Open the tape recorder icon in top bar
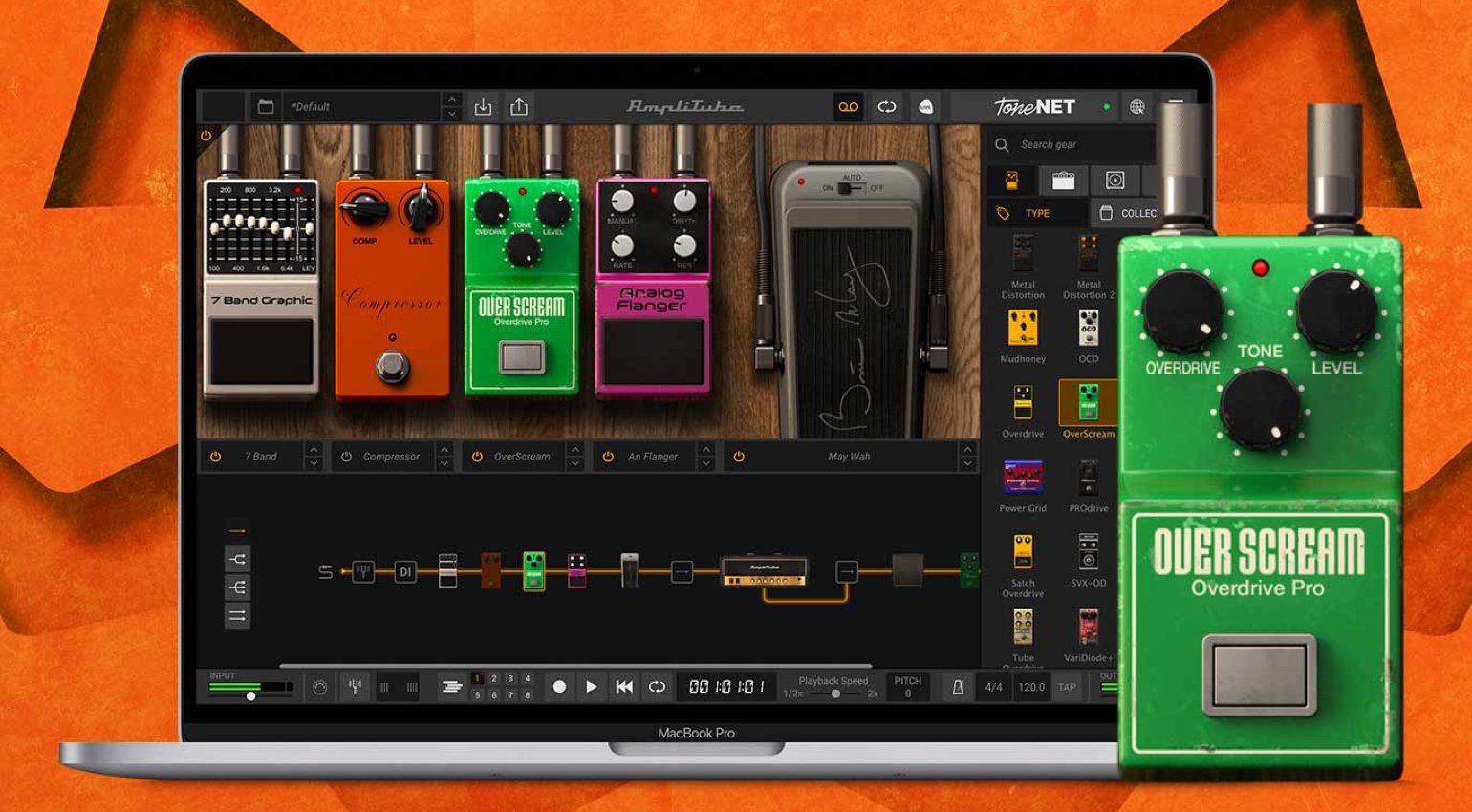The height and width of the screenshot is (812, 1472). click(848, 107)
